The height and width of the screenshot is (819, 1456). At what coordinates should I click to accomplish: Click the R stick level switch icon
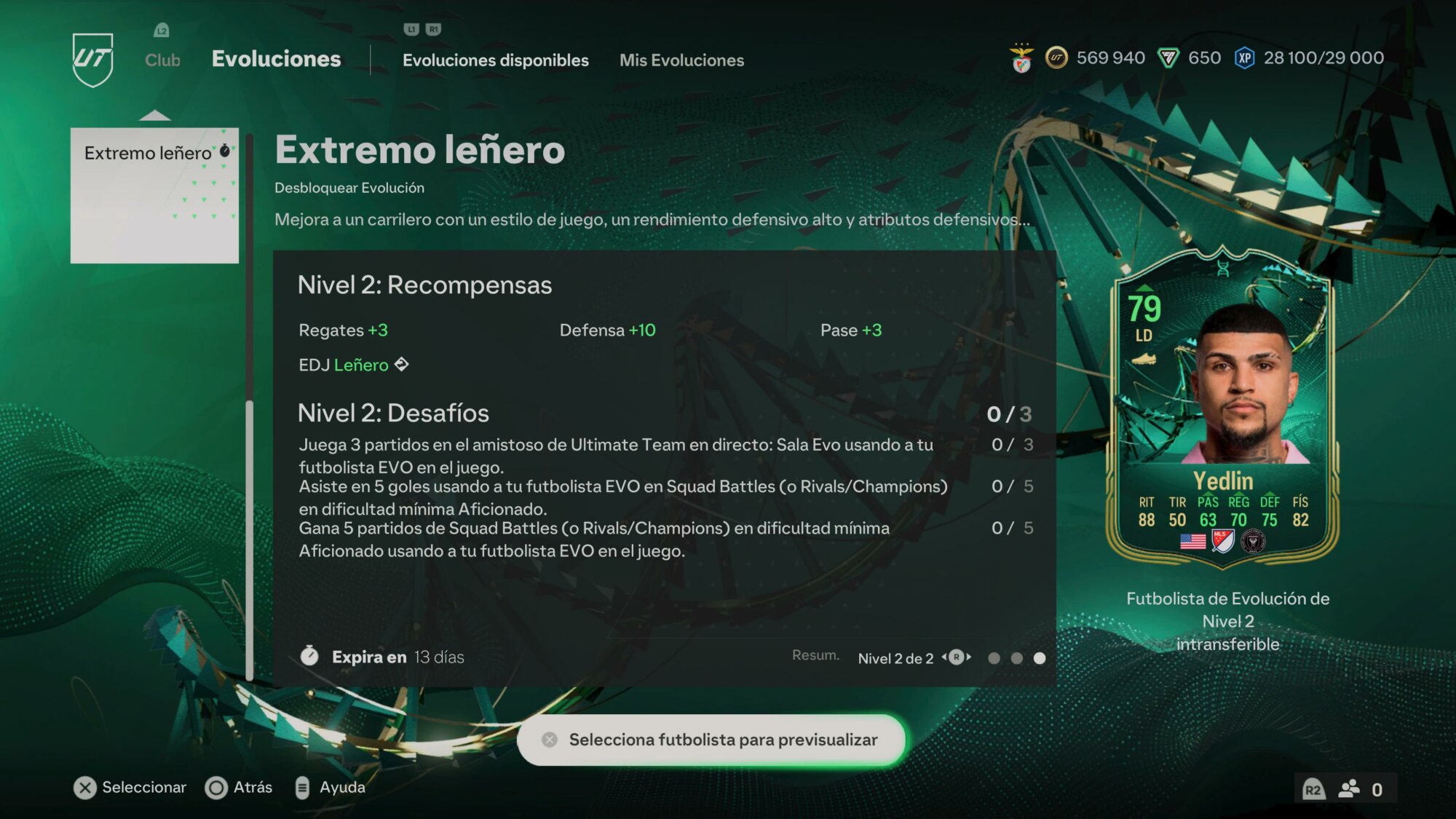[956, 657]
